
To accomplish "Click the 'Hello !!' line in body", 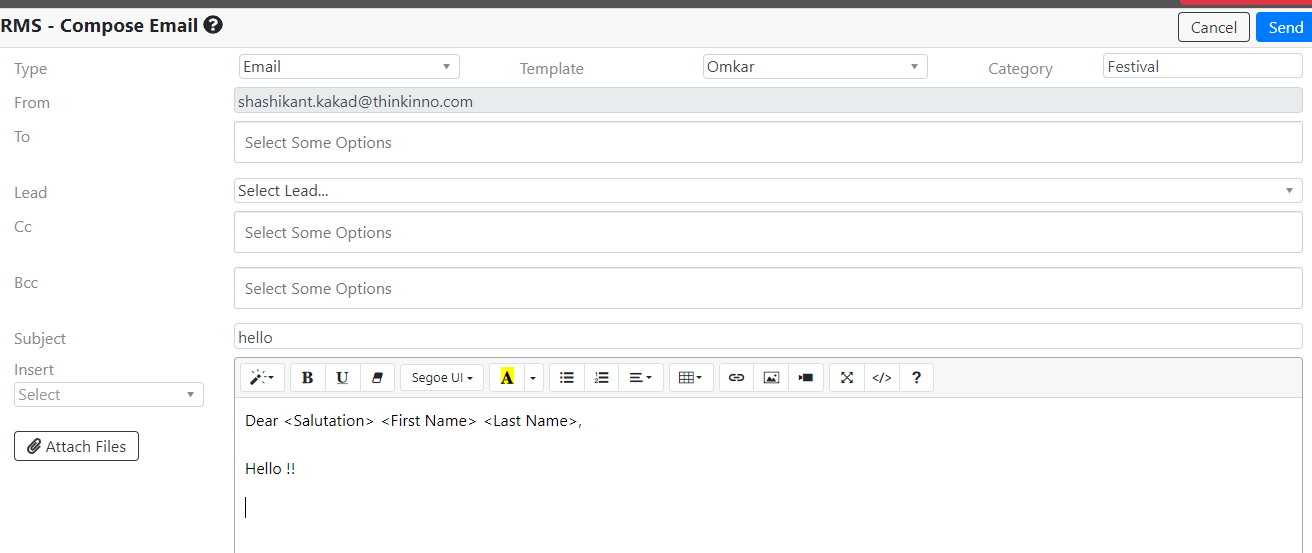I will click(270, 468).
